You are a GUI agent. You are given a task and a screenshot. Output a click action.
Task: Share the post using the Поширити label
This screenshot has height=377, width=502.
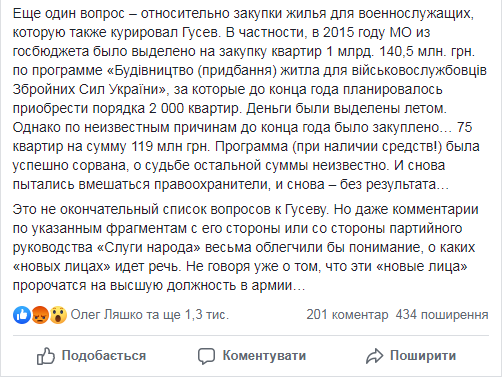coord(423,356)
